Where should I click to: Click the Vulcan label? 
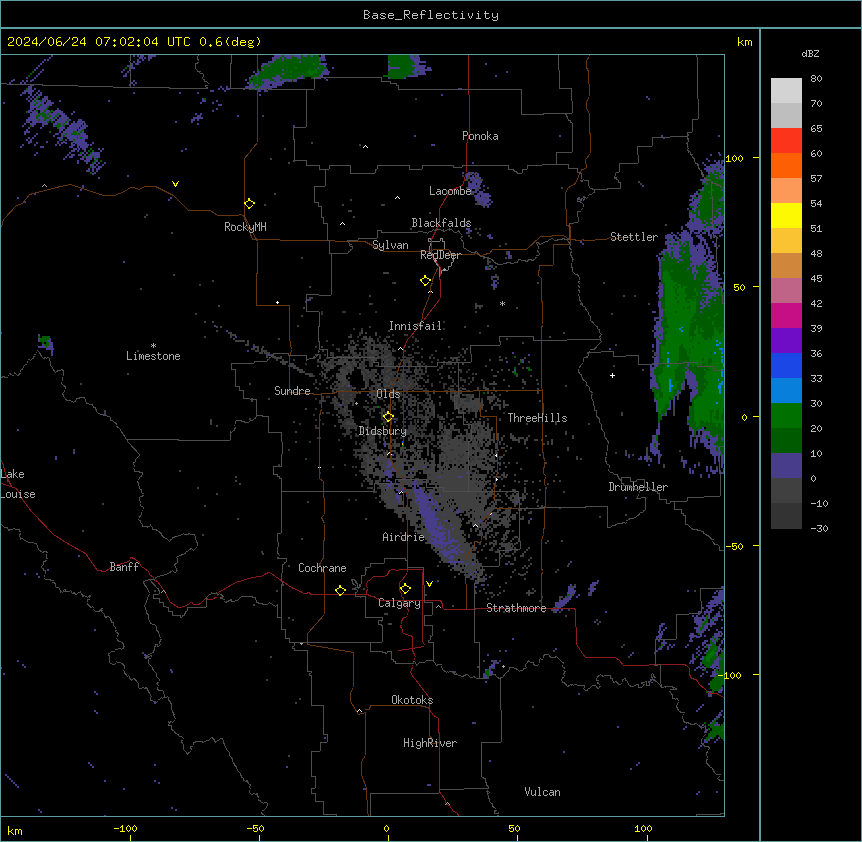point(543,792)
